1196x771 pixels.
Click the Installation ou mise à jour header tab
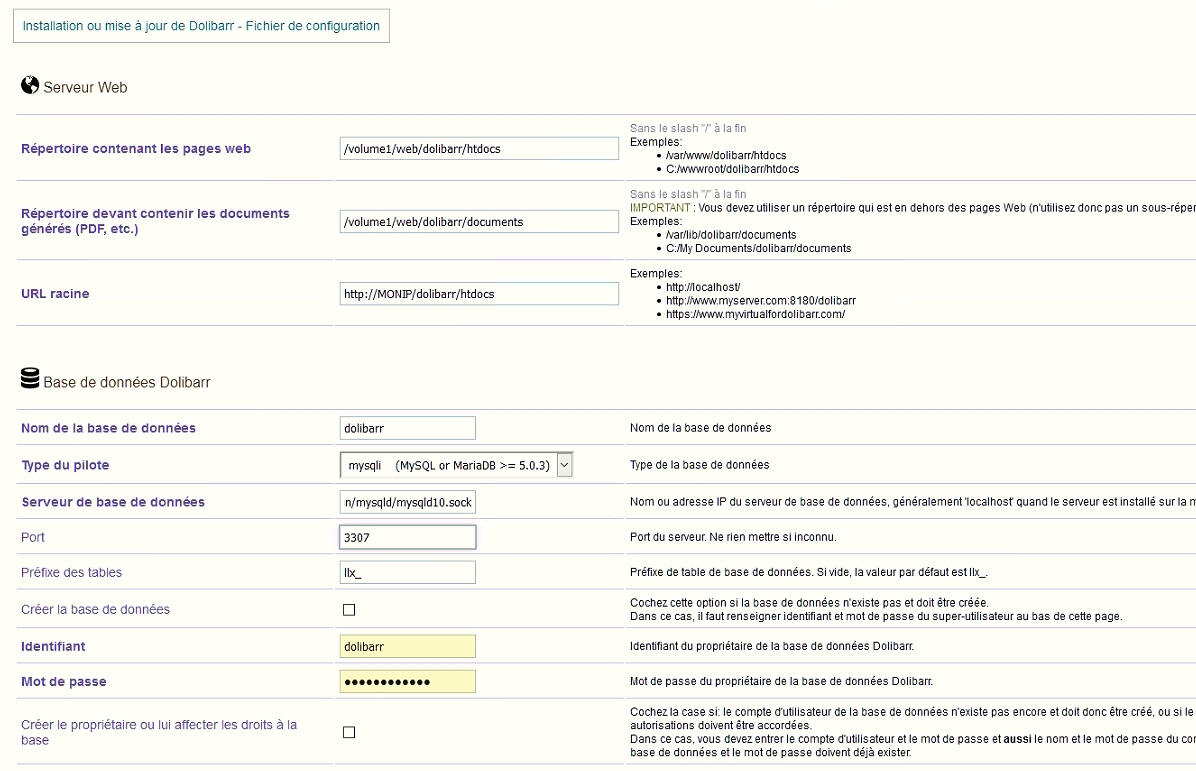pos(201,26)
